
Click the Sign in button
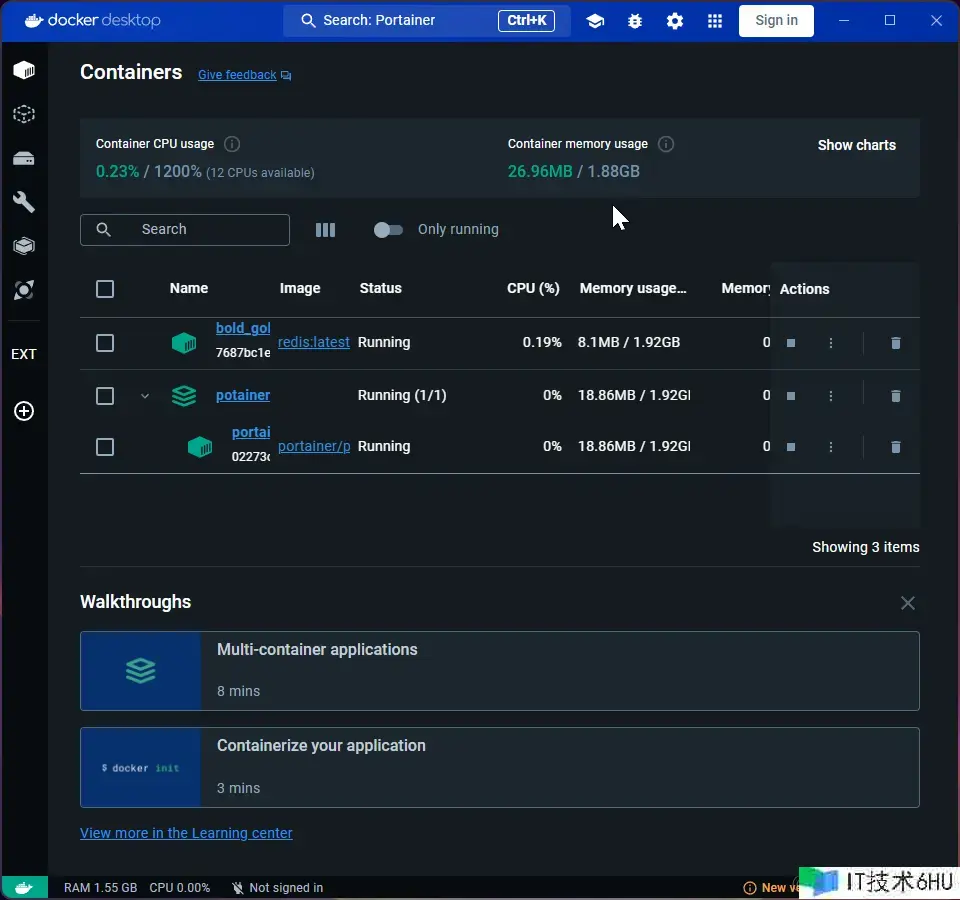pos(776,21)
